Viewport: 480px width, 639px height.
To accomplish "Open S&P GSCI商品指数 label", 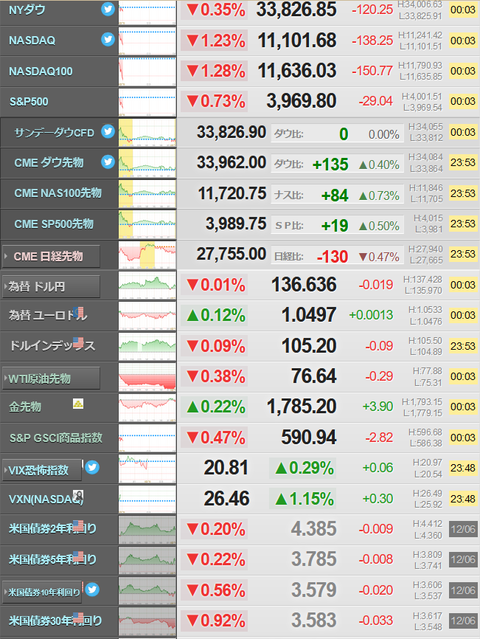I will [56, 438].
